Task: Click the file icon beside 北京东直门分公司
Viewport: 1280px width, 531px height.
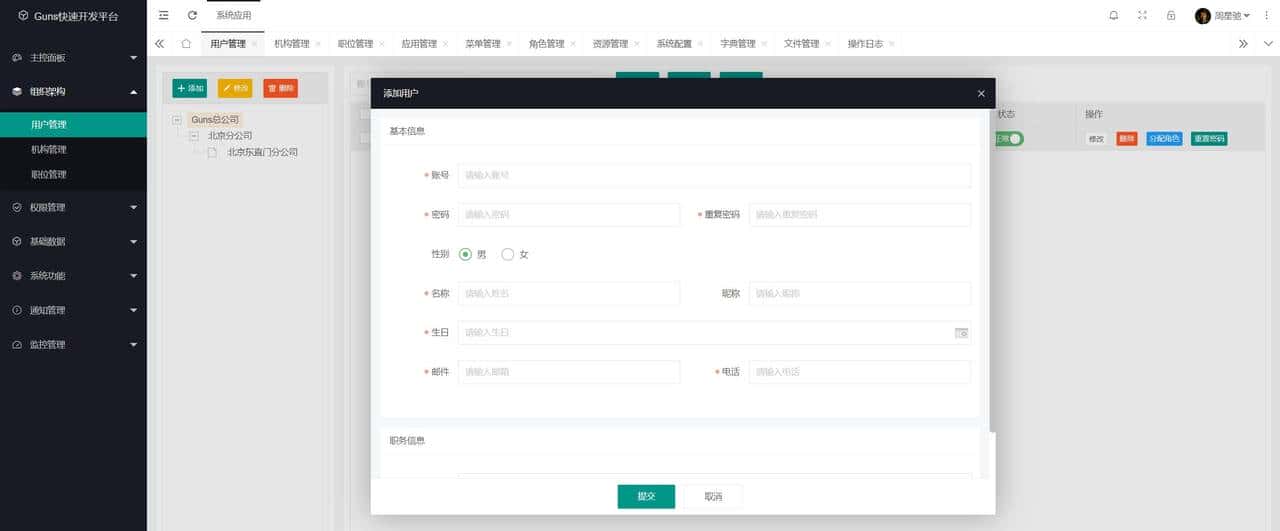Action: coord(212,153)
